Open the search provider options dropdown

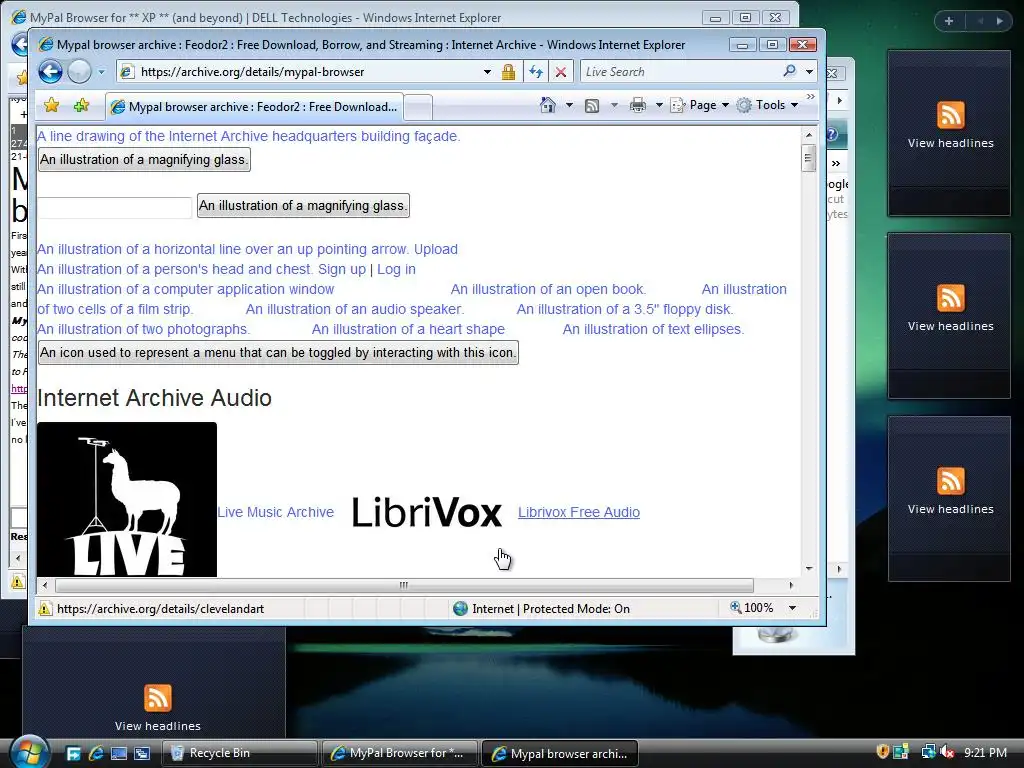809,72
